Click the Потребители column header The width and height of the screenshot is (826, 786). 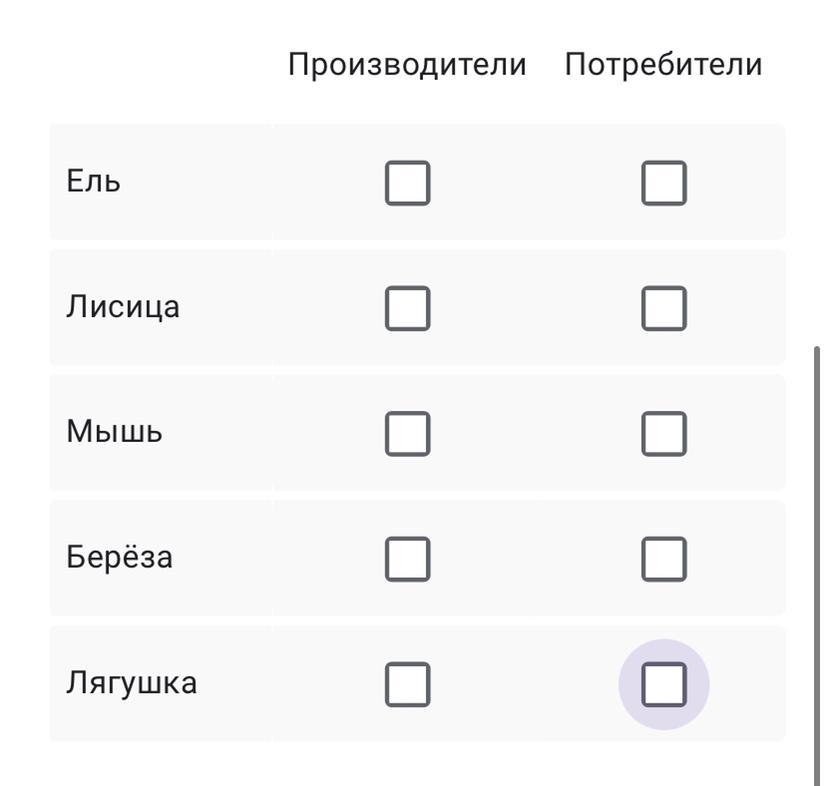click(663, 65)
